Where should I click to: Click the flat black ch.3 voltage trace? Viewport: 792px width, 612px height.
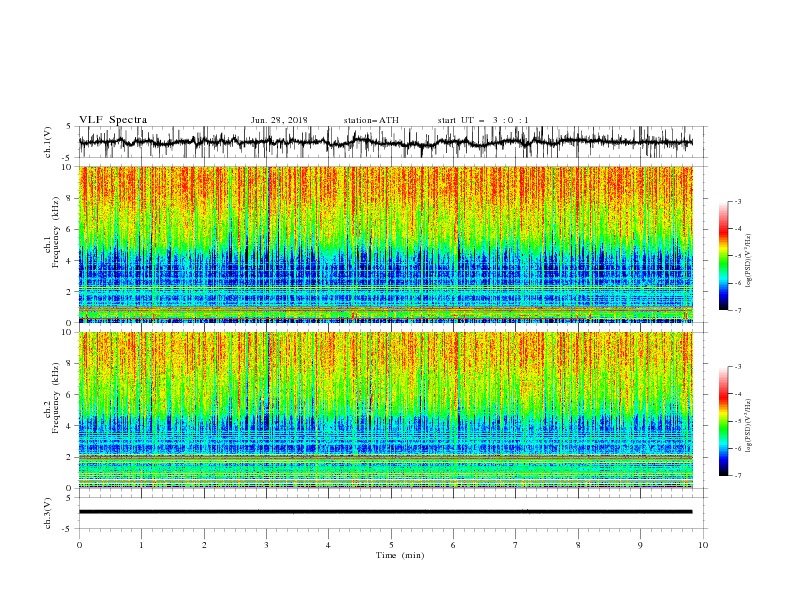(385, 512)
